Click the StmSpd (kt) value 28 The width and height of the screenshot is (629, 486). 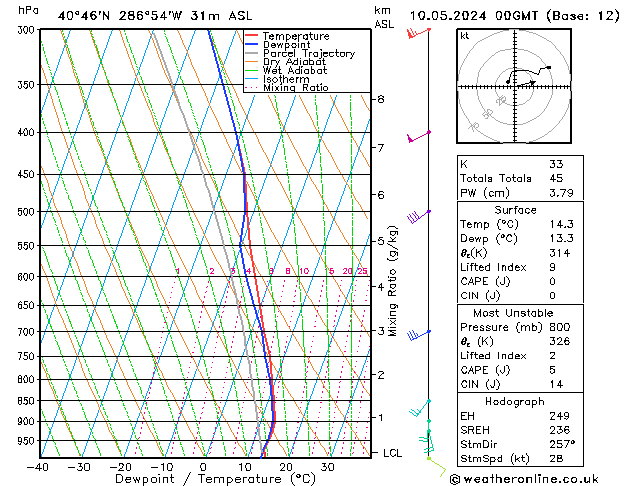click(556, 458)
